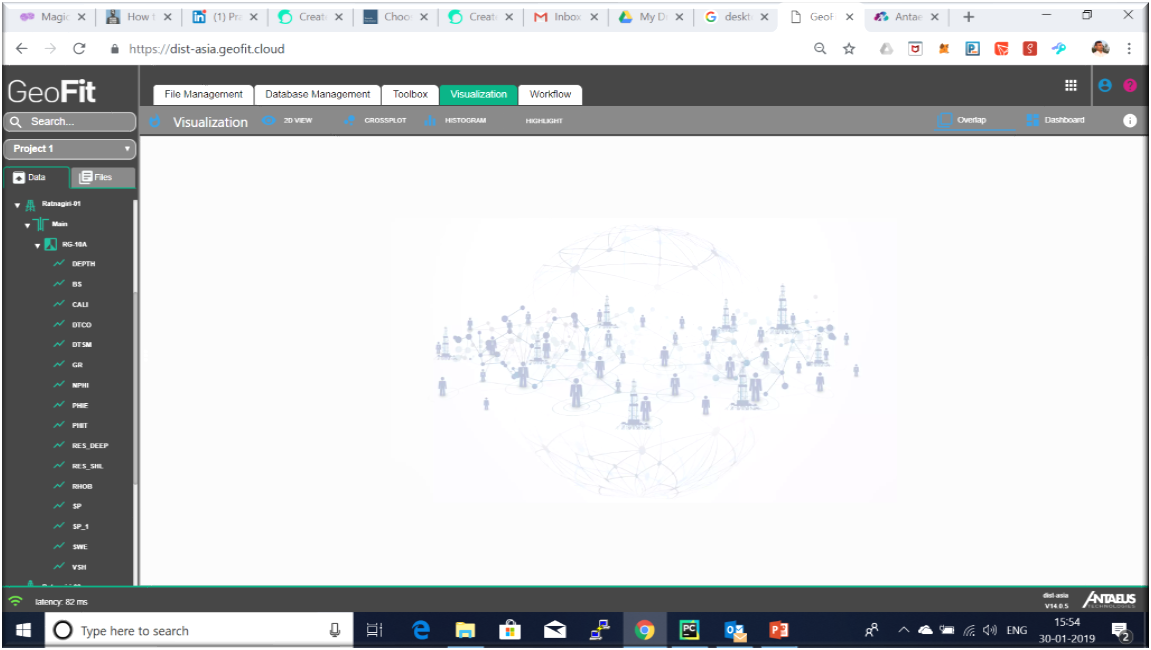Select the RG-10A dataset icon
Screen dimensions: 1151x650
[51, 245]
